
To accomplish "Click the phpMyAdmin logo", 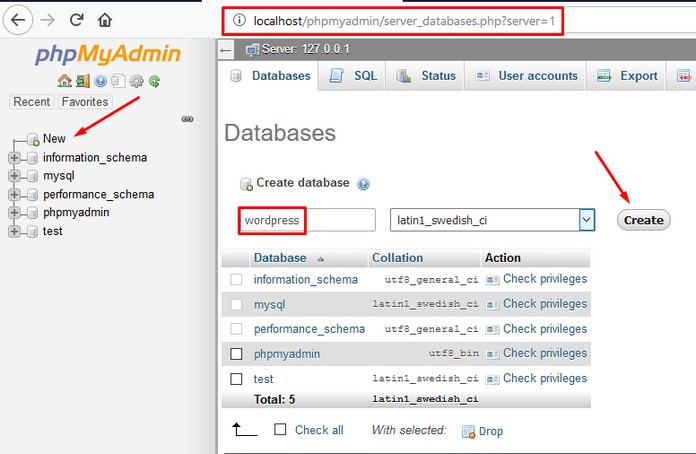I will point(108,54).
